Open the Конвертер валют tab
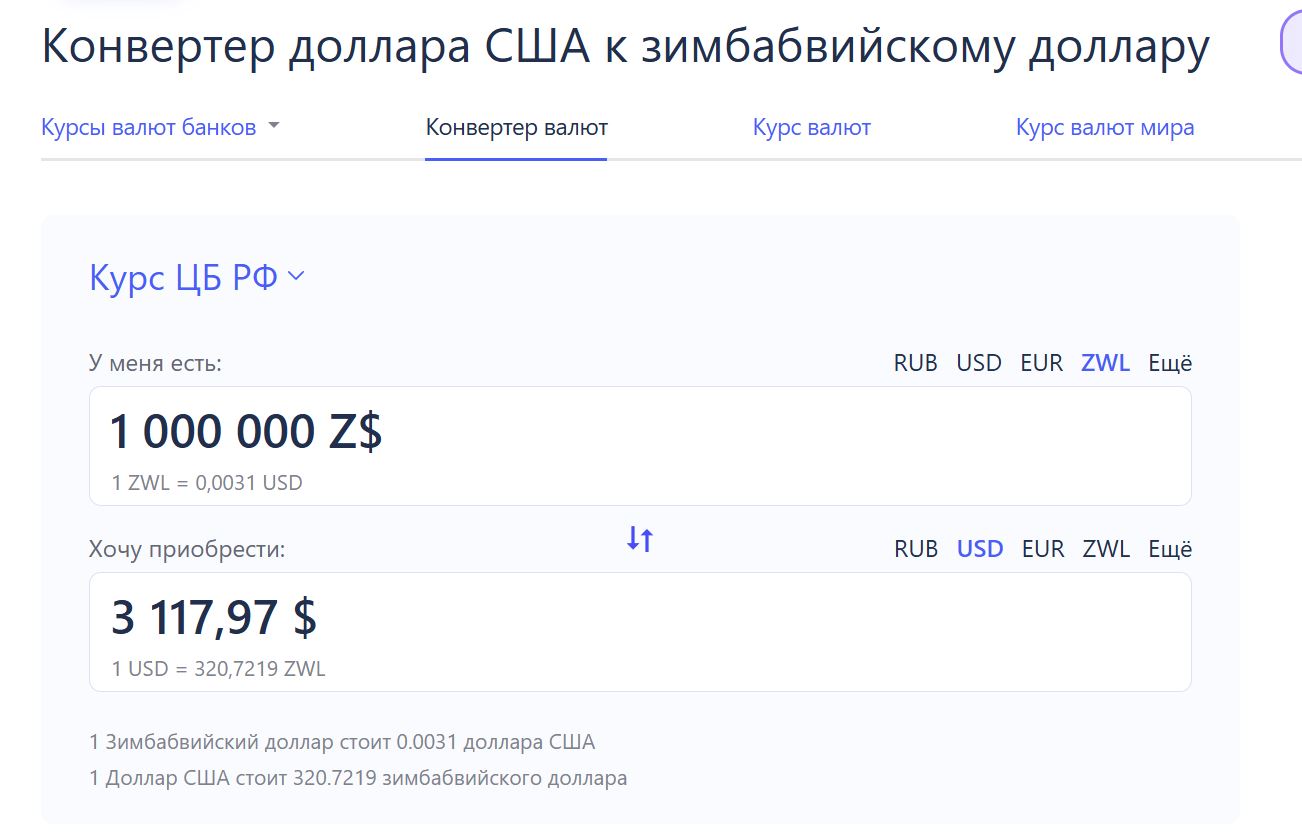Image resolution: width=1302 pixels, height=834 pixels. 516,128
